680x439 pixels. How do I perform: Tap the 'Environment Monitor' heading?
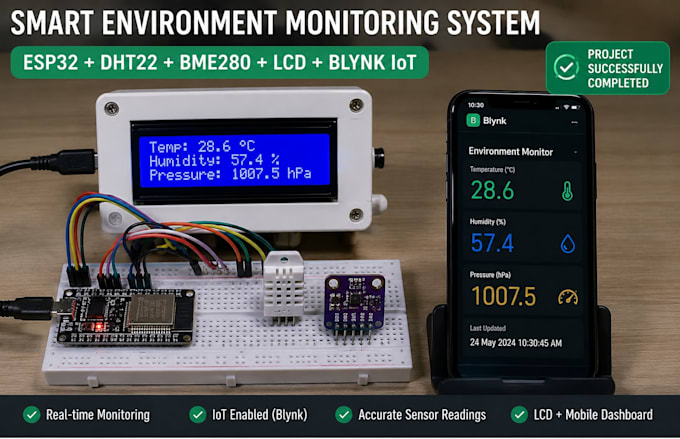coord(510,151)
